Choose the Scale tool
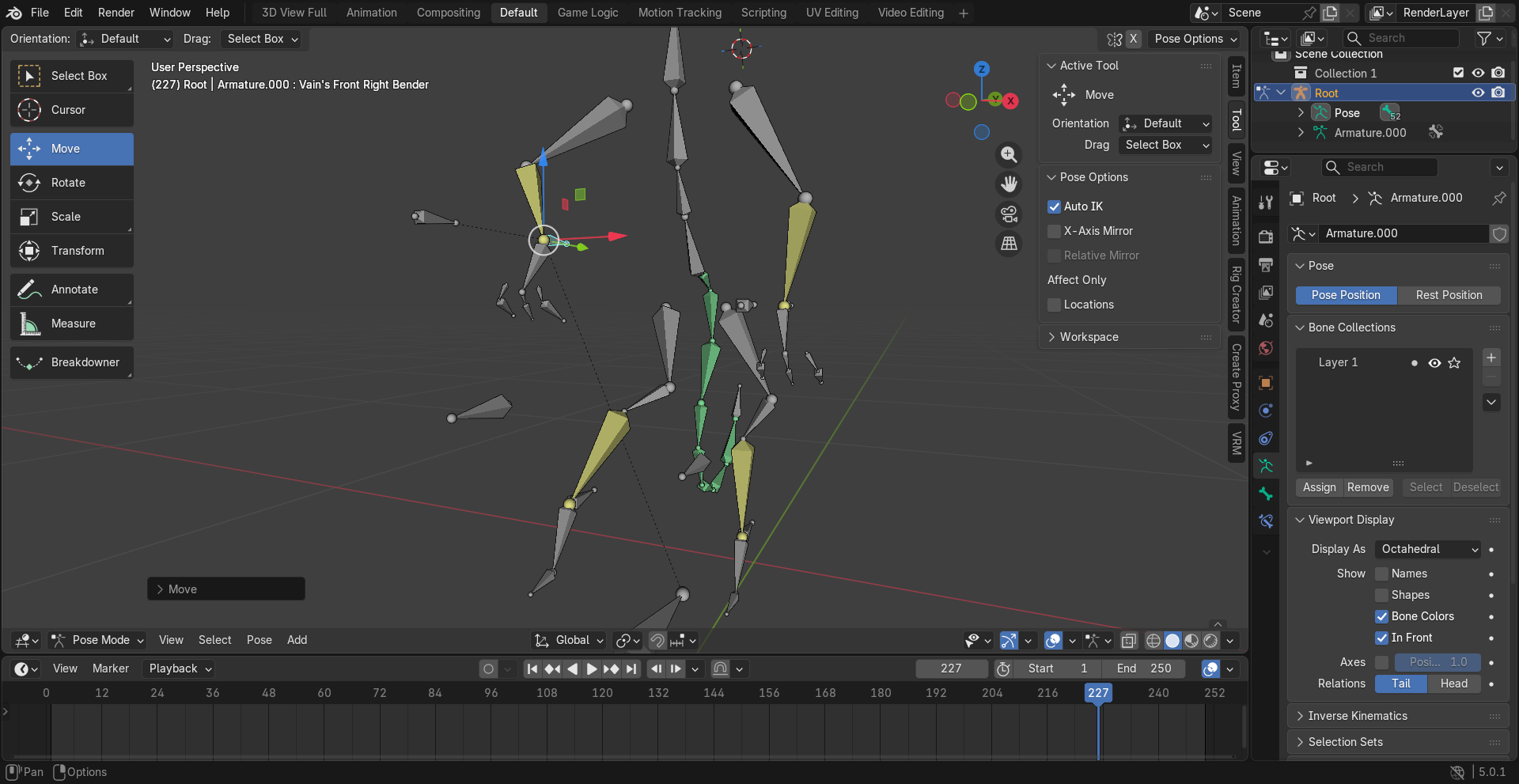The height and width of the screenshot is (784, 1519). pyautogui.click(x=71, y=217)
